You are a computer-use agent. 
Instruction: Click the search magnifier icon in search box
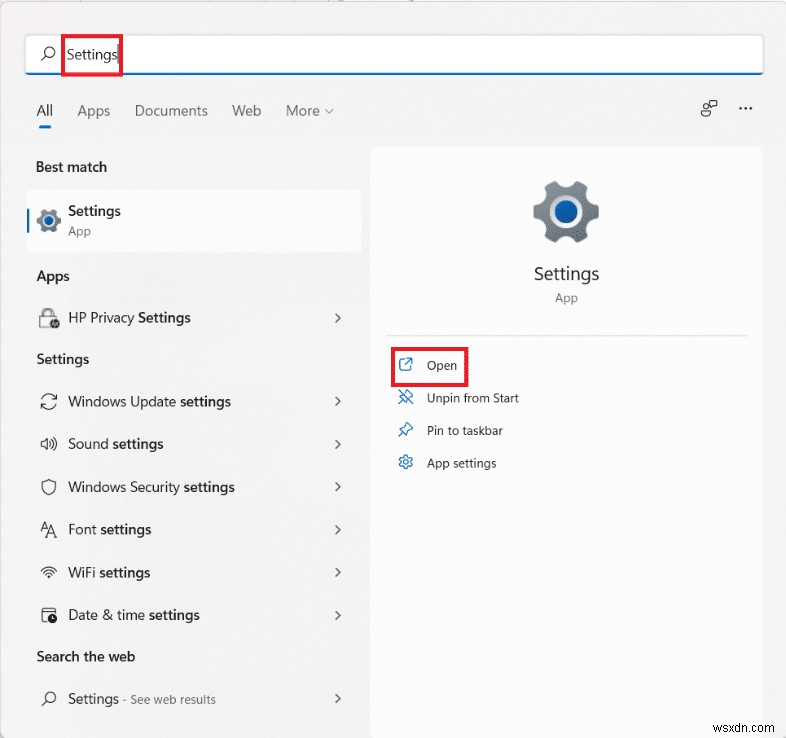pyautogui.click(x=48, y=53)
